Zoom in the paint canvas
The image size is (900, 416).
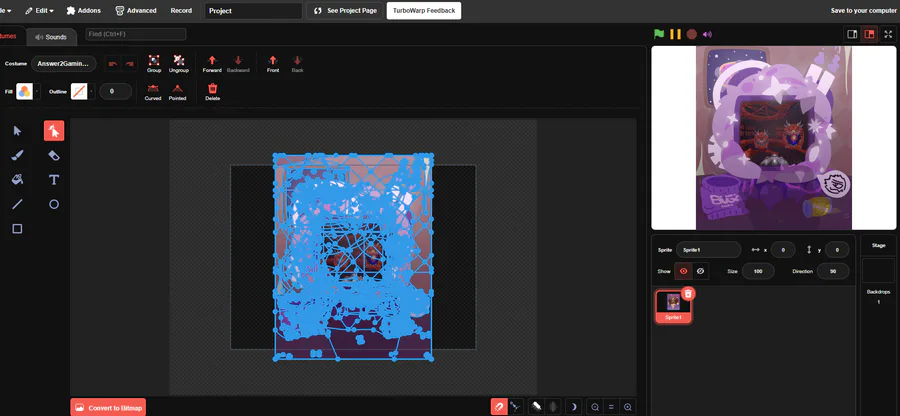pos(628,407)
